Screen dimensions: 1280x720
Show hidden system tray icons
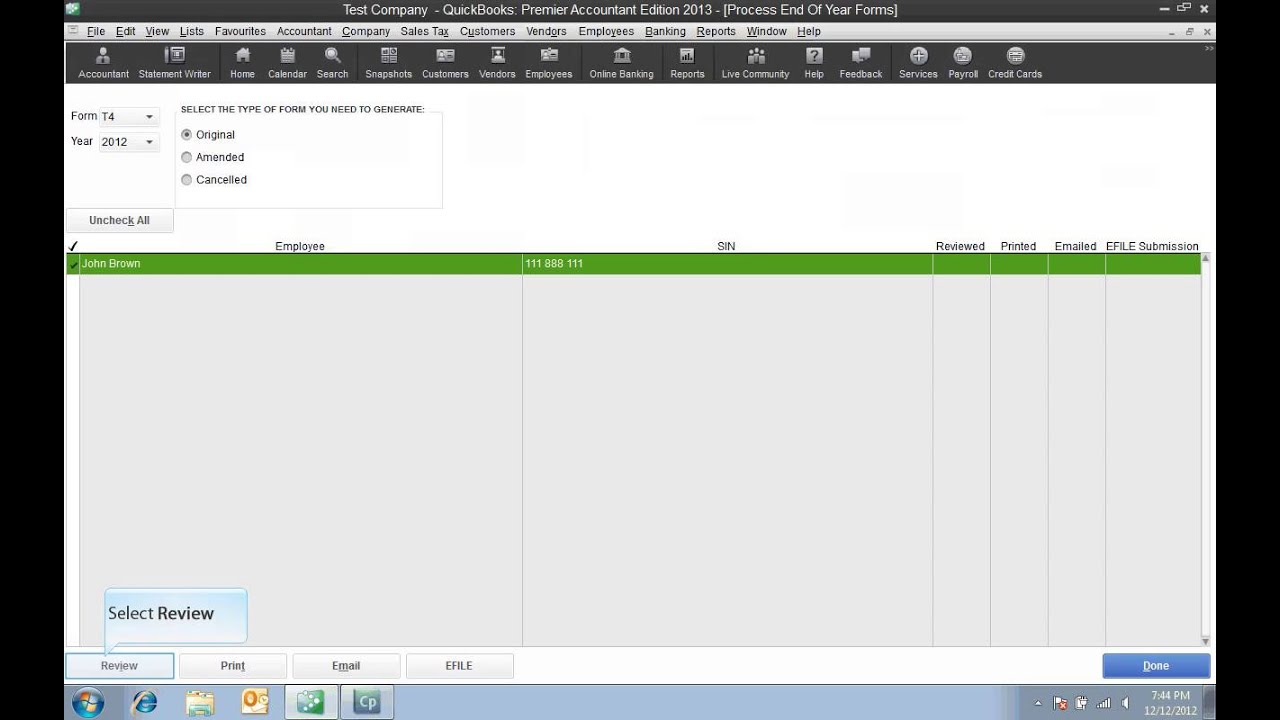pyautogui.click(x=1037, y=703)
